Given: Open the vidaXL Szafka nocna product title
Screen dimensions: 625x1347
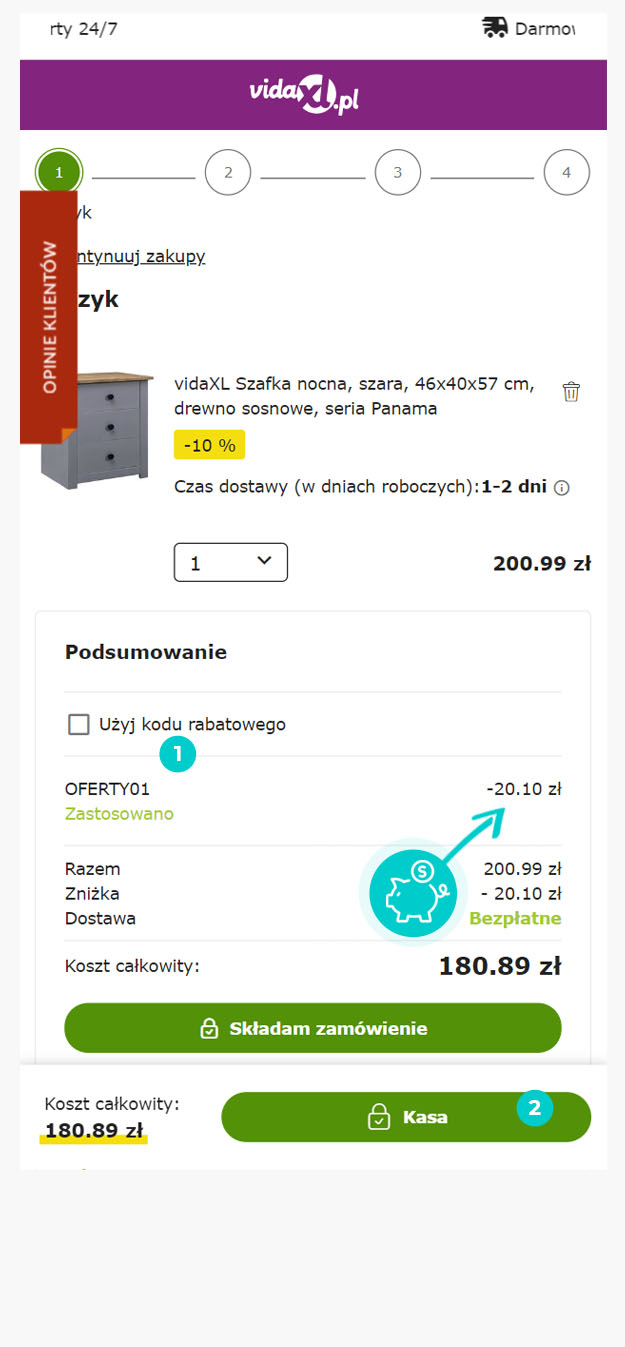Looking at the screenshot, I should coord(355,397).
